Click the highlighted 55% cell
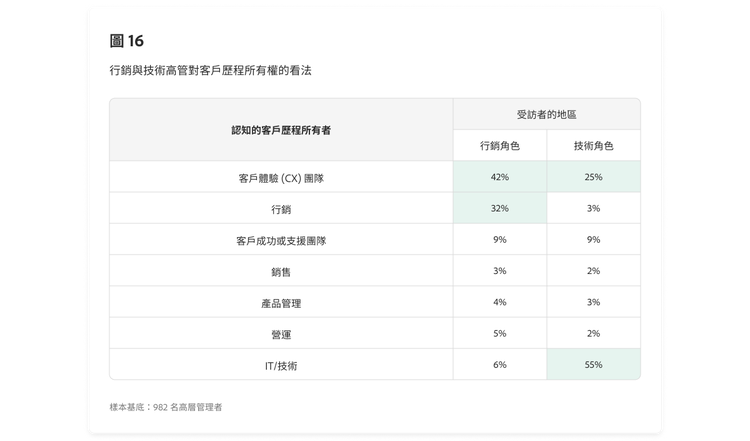 [593, 365]
